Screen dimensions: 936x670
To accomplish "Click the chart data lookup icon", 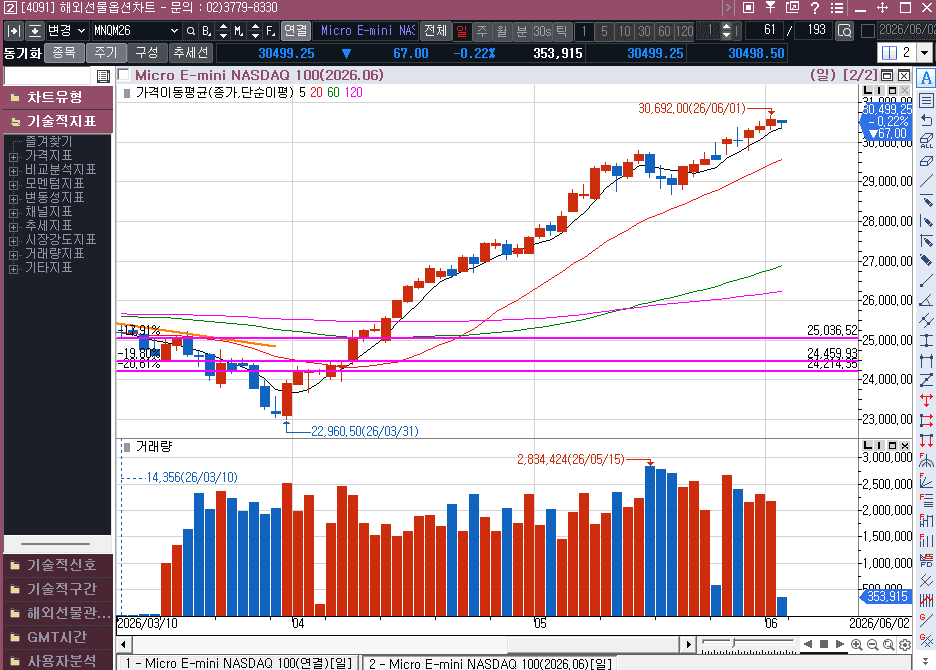I will 845,30.
